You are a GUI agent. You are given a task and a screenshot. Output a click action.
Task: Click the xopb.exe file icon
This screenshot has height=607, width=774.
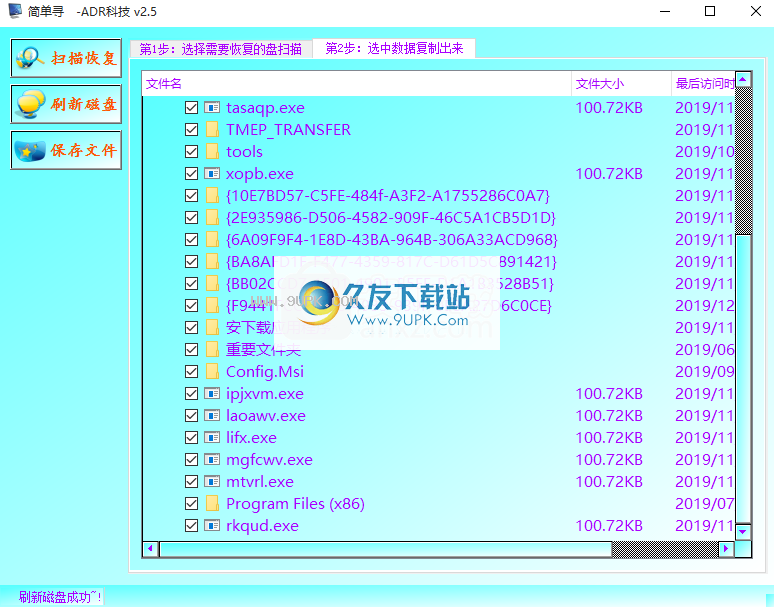click(212, 174)
